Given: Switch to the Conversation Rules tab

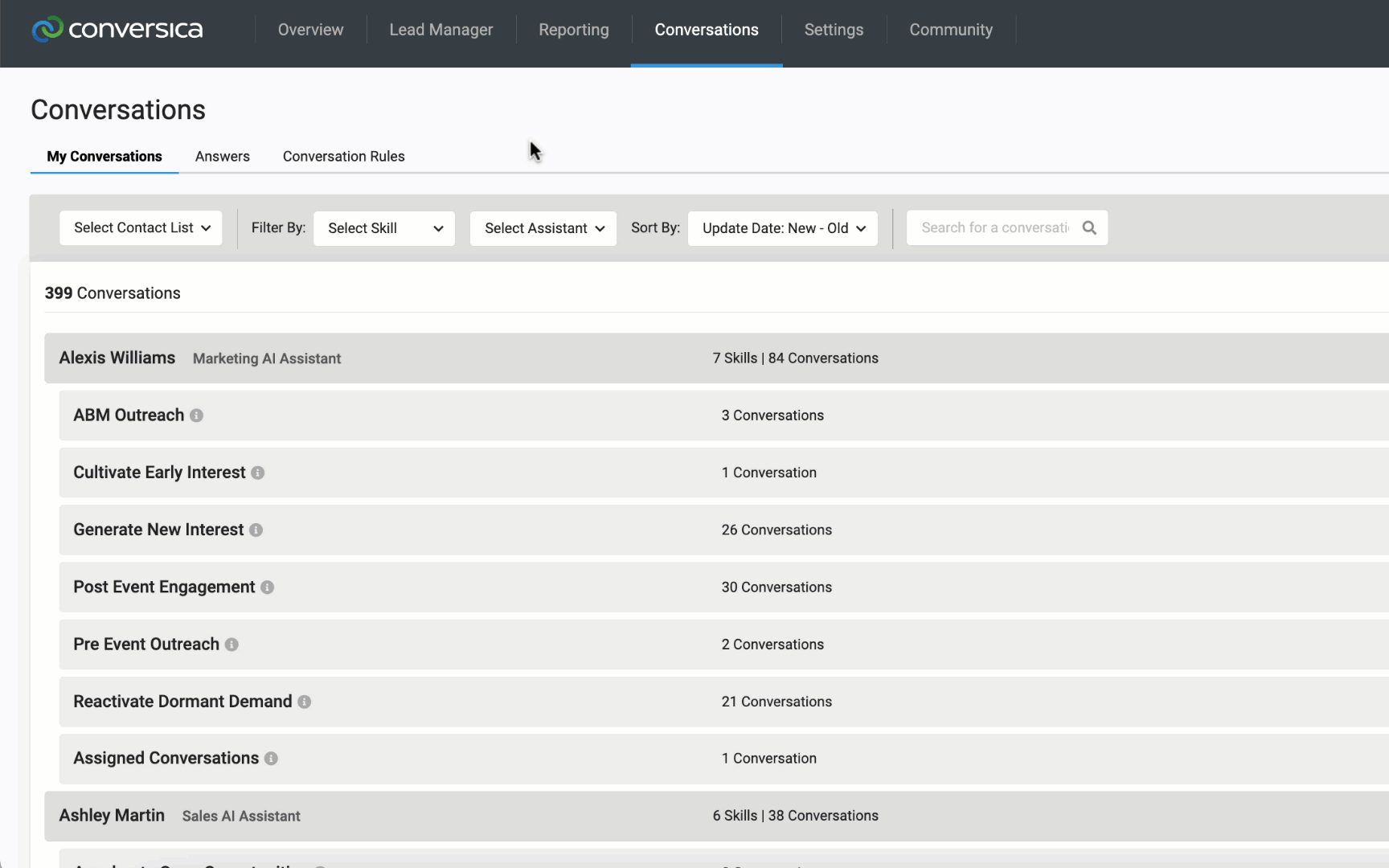Looking at the screenshot, I should point(343,157).
